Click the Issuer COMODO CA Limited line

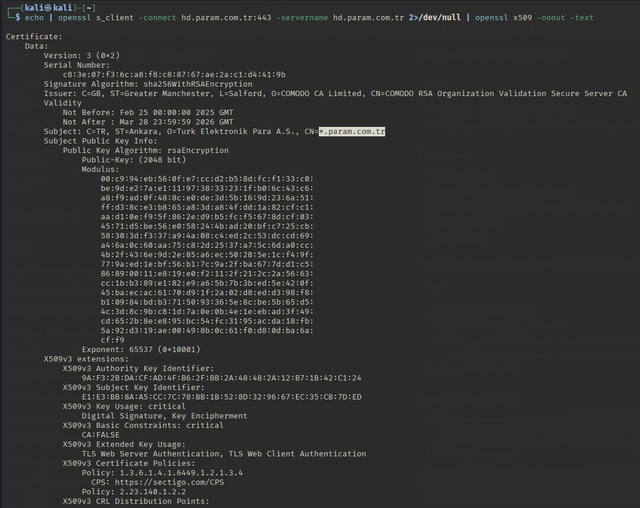[335, 93]
